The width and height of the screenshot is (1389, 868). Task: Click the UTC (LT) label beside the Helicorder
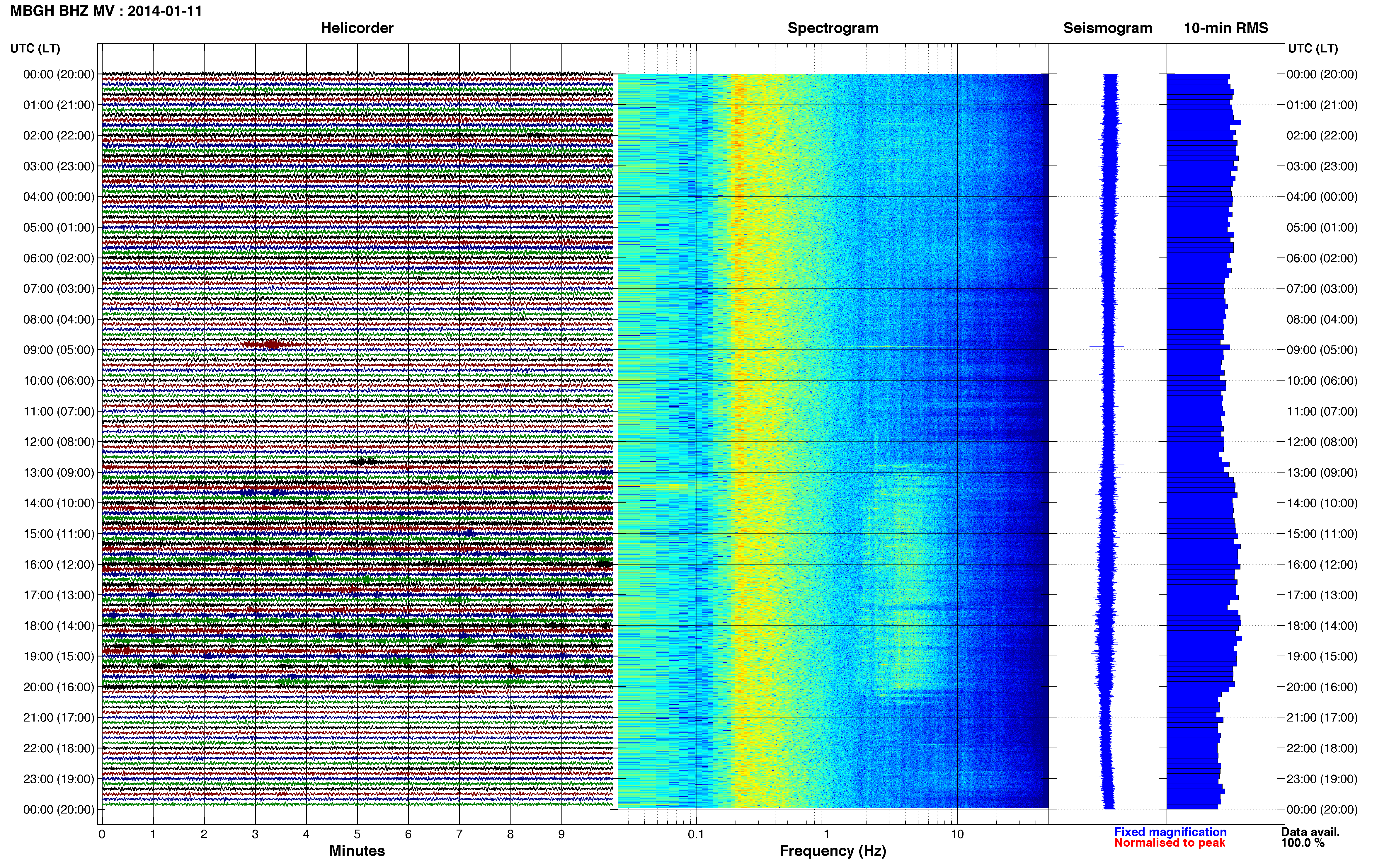35,48
